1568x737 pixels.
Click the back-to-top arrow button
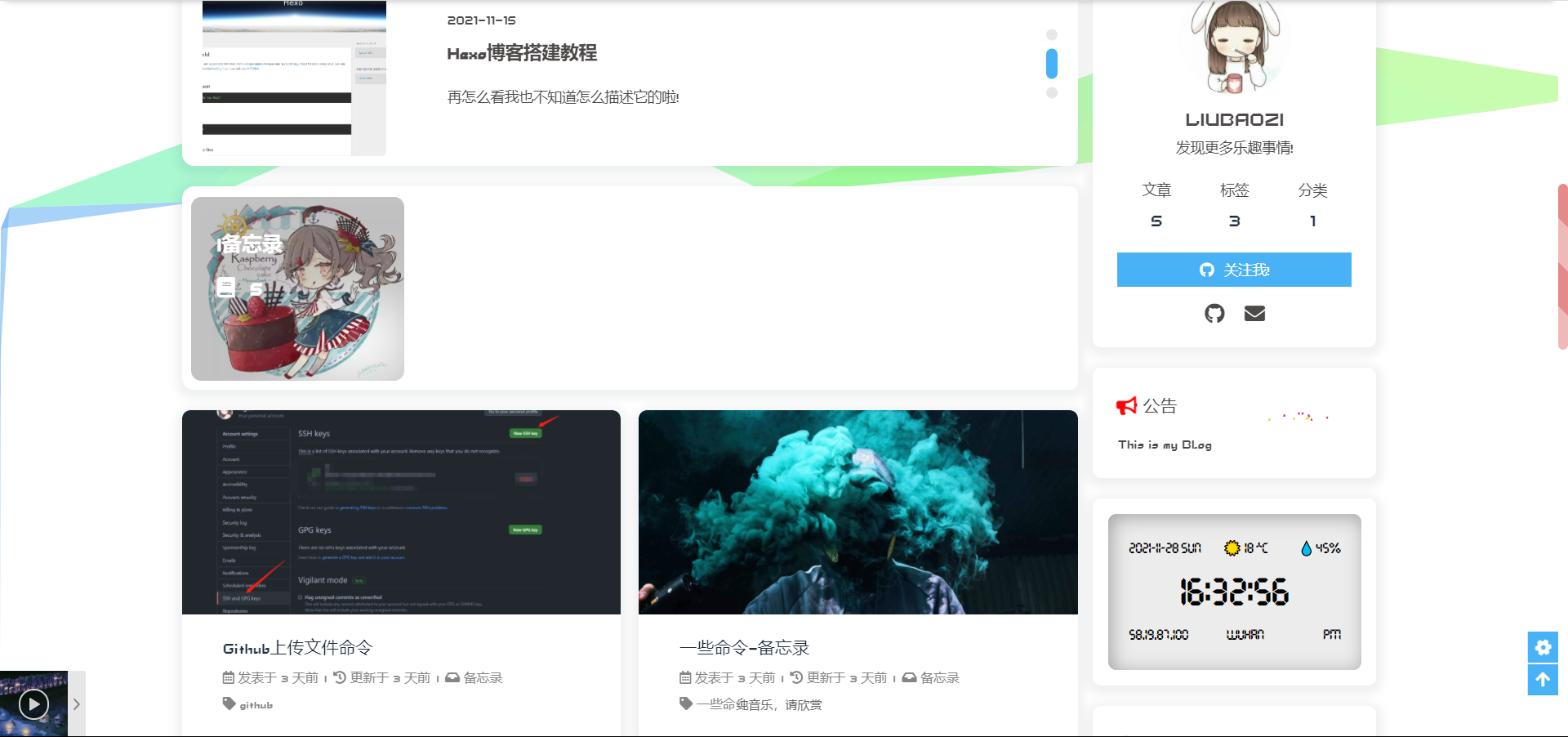[1543, 680]
